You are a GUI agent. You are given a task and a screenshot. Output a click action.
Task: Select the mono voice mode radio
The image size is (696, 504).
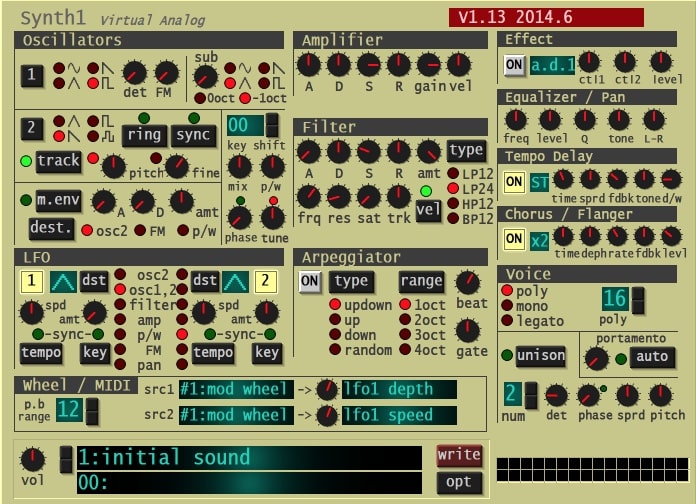(x=507, y=306)
